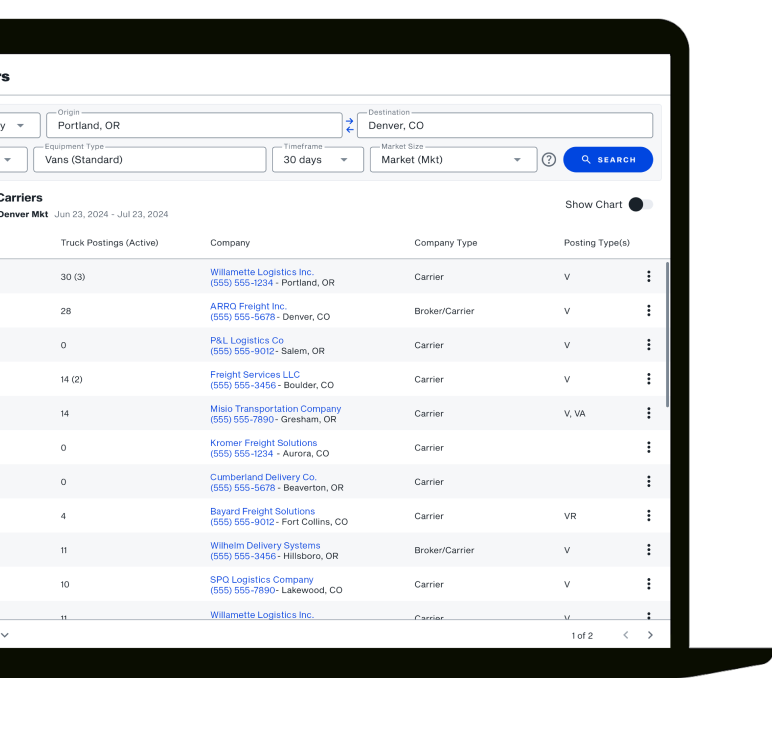Open row menu for ARRQ Freight Inc.
The height and width of the screenshot is (732, 772).
pyautogui.click(x=648, y=311)
